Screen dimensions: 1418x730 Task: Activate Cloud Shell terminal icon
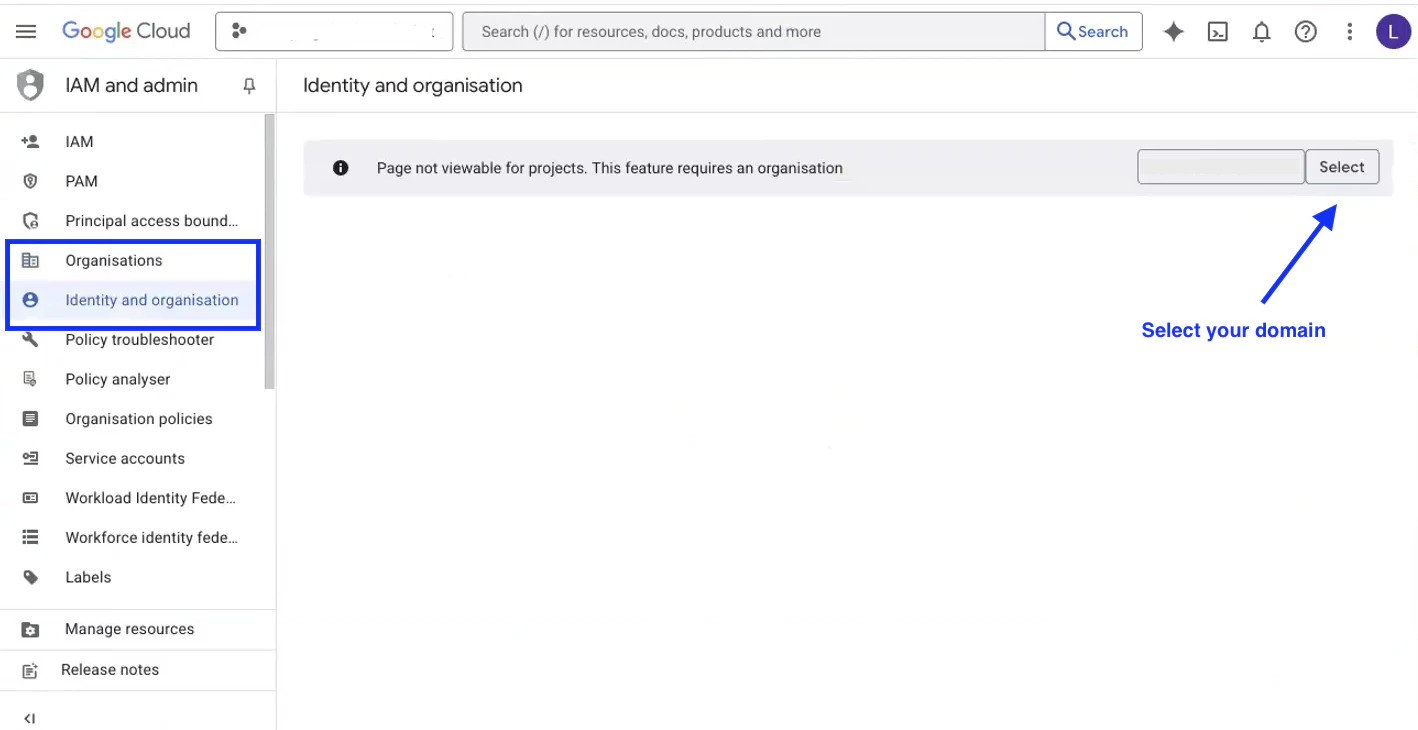(x=1218, y=32)
